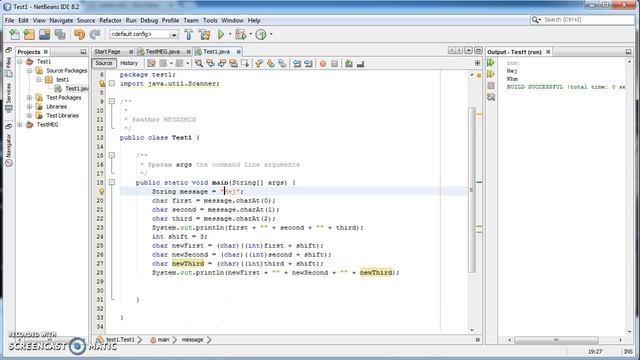Open the Navigate menu
Screen dimensions: 640x360
coord(61,20)
